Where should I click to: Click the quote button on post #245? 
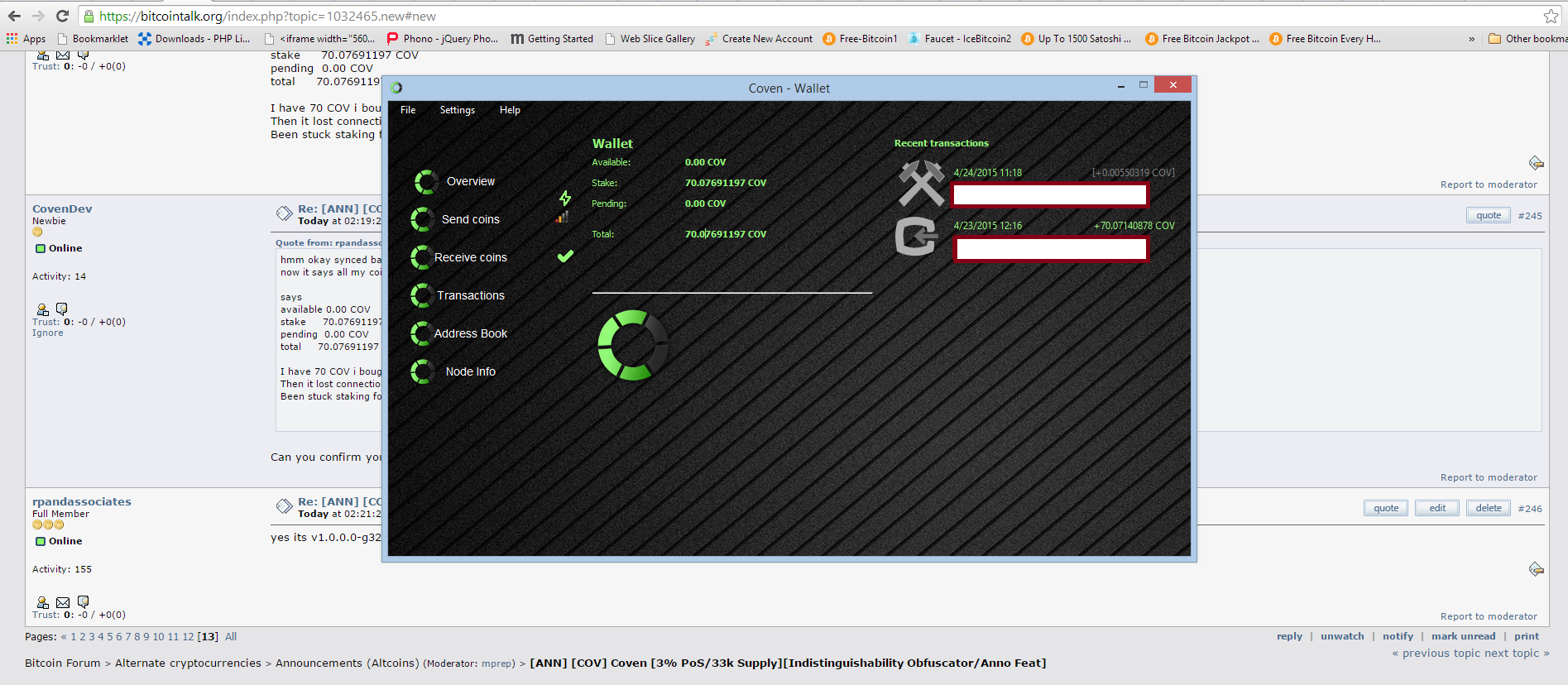click(x=1489, y=216)
